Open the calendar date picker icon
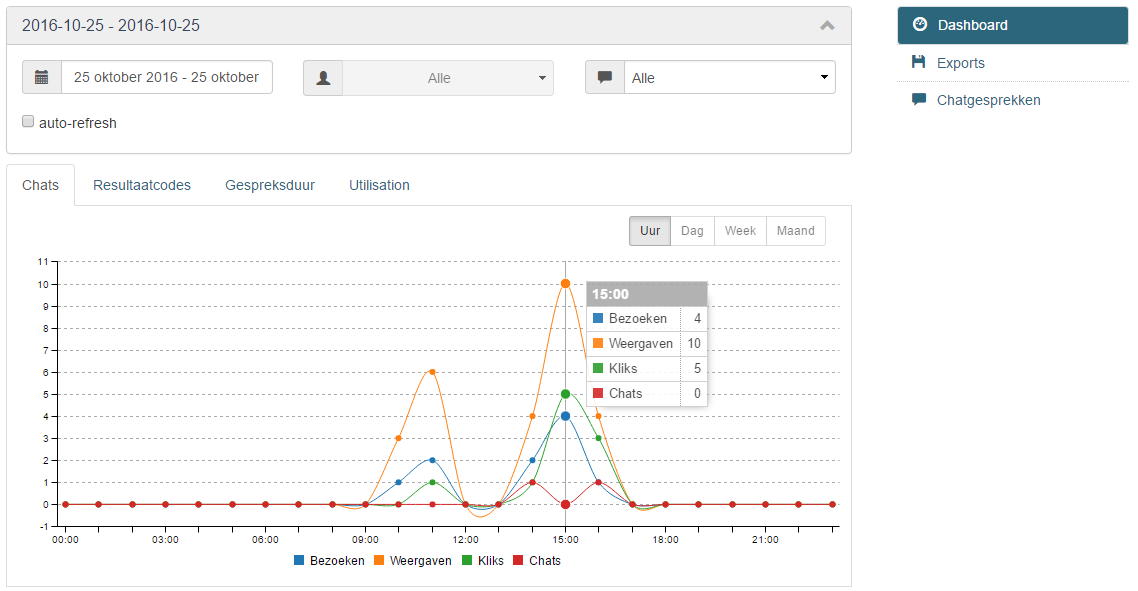The height and width of the screenshot is (591, 1138). click(41, 76)
